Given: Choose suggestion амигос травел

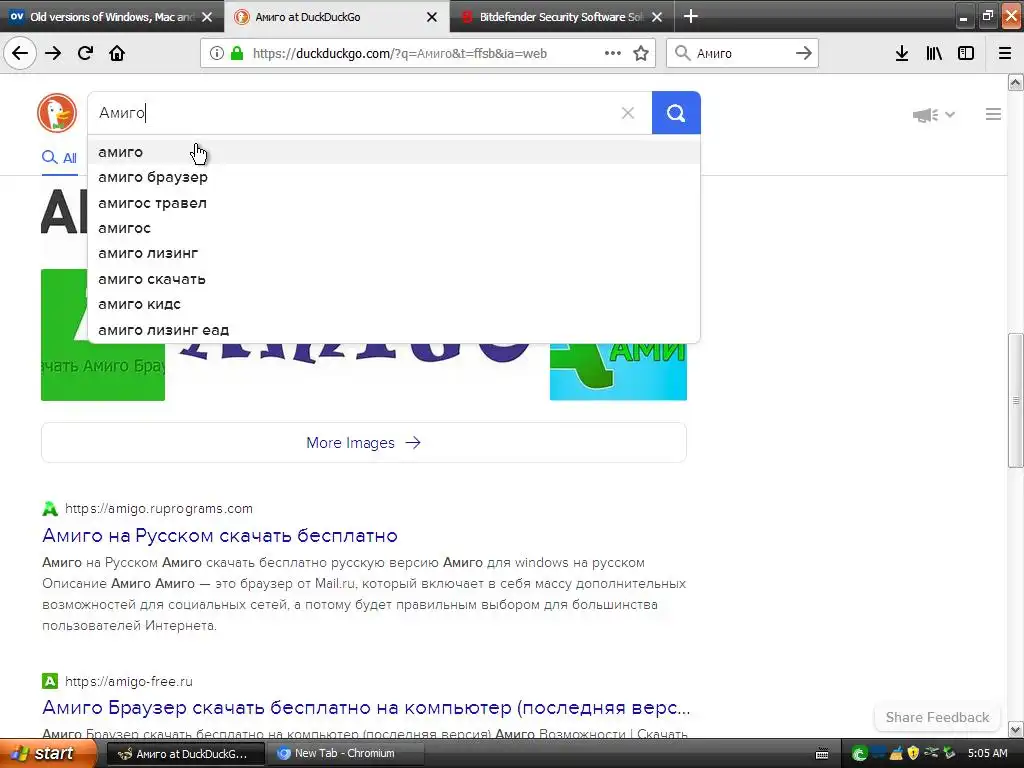Looking at the screenshot, I should pyautogui.click(x=394, y=203).
